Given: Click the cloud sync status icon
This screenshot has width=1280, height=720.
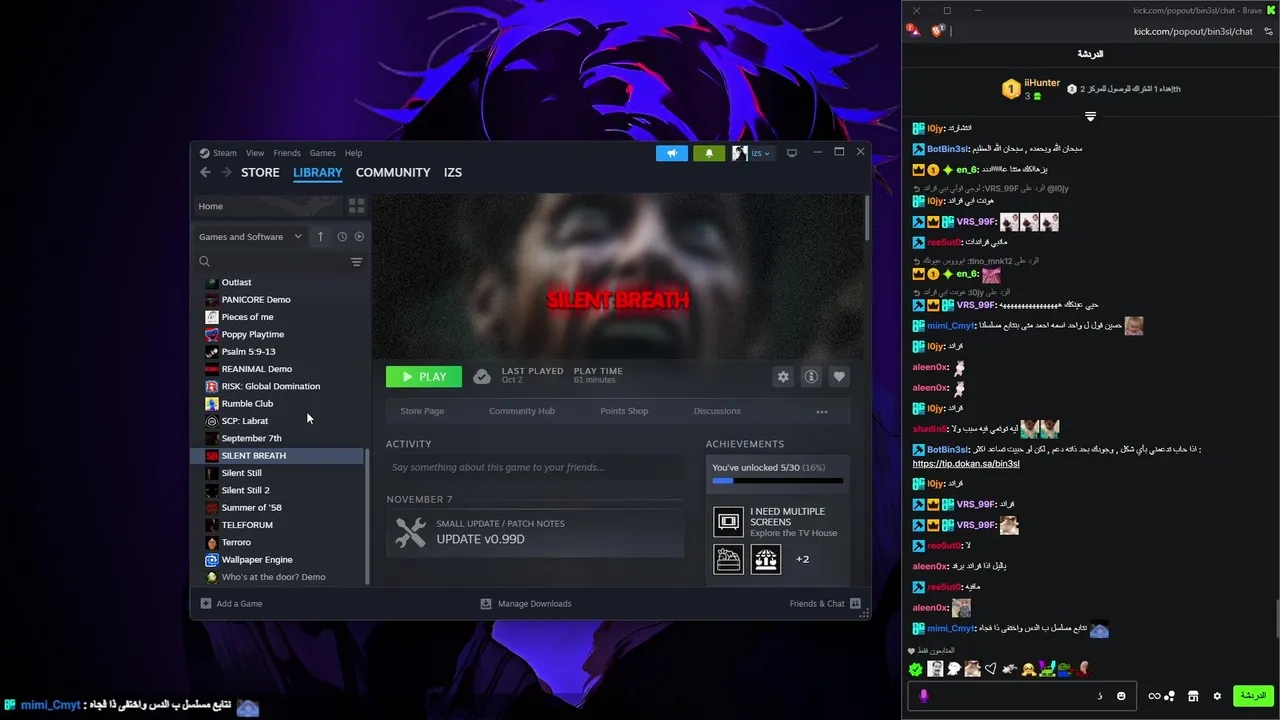Looking at the screenshot, I should (x=482, y=377).
